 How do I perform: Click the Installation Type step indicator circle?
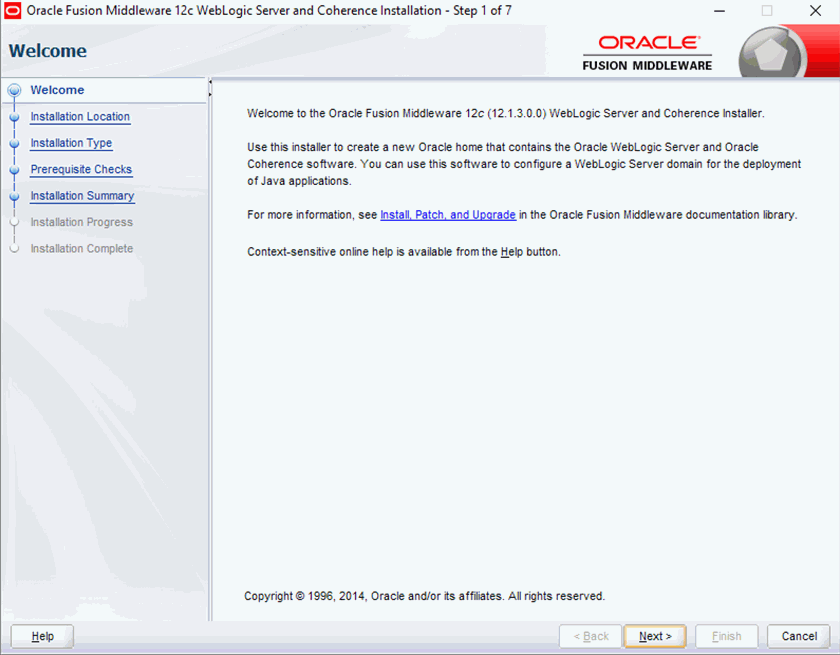pyautogui.click(x=14, y=143)
